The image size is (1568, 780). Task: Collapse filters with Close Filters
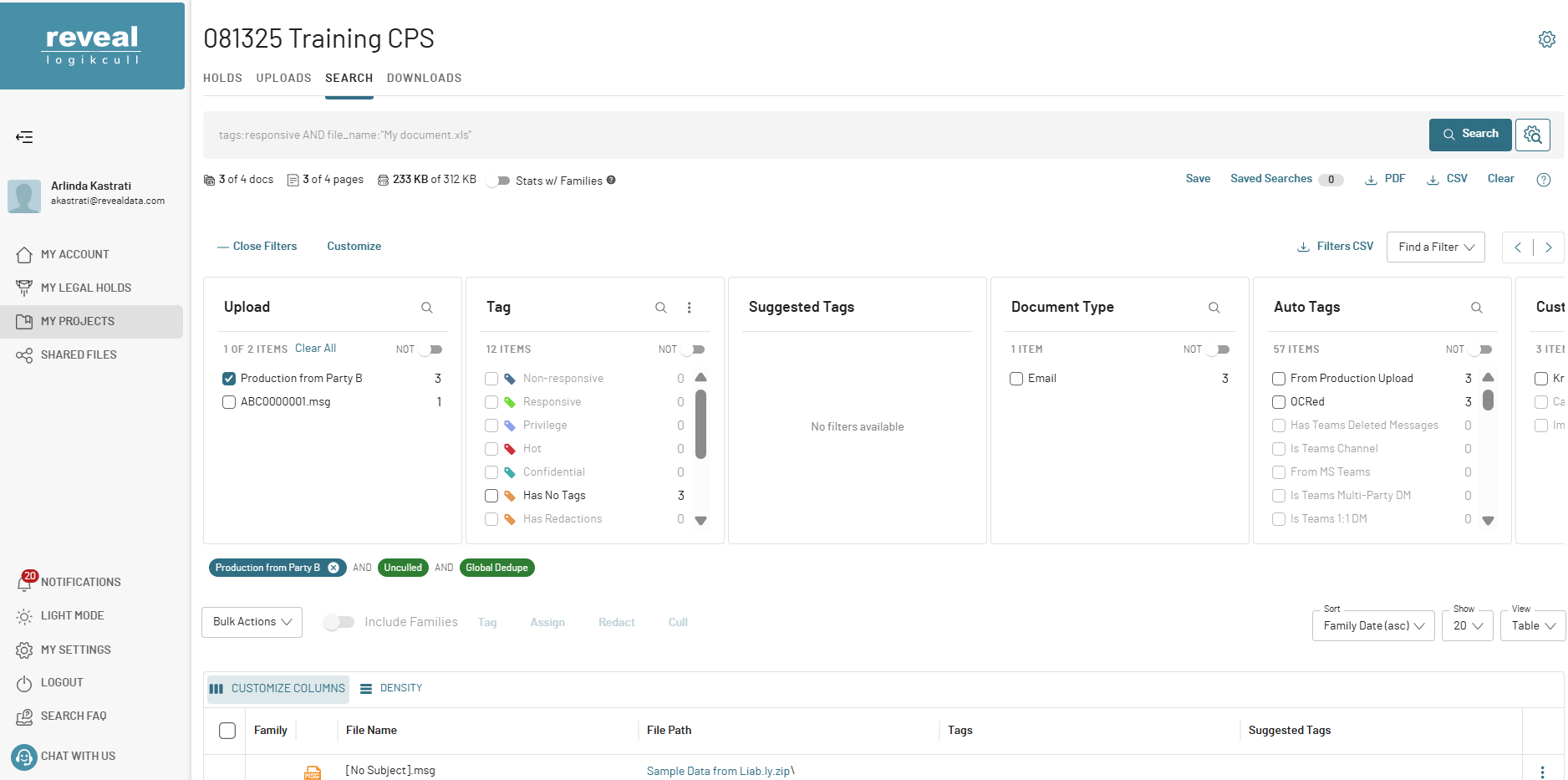257,247
